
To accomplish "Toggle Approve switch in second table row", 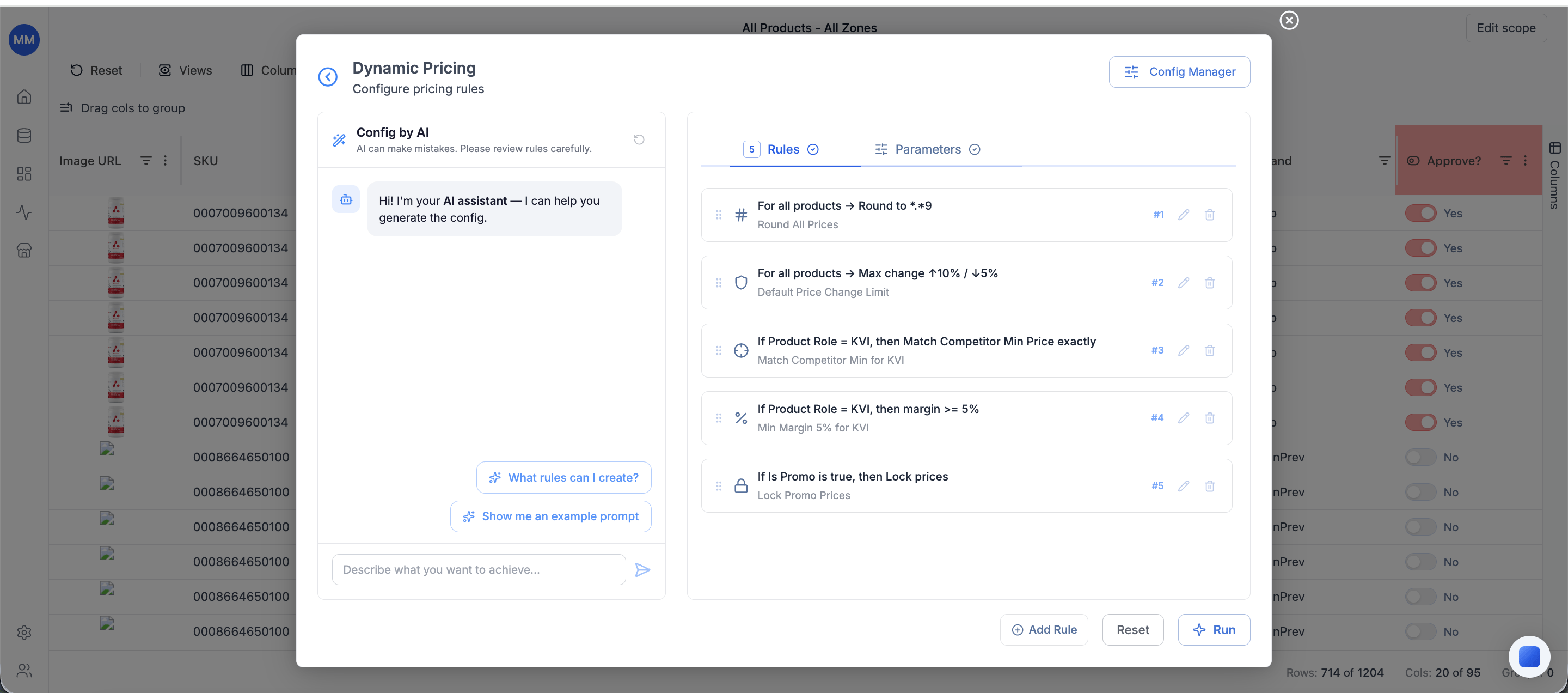I will click(x=1420, y=248).
